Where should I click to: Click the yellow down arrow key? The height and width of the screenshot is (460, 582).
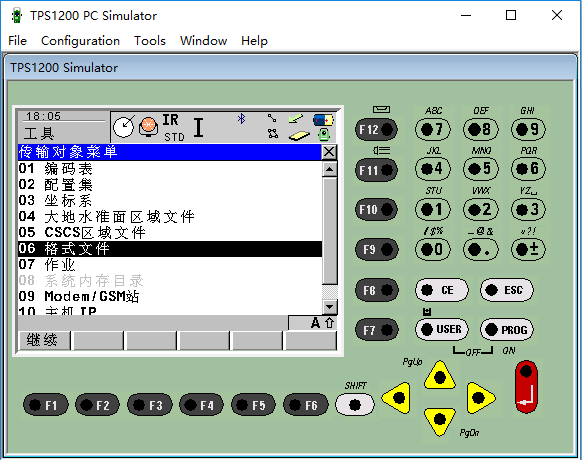[x=439, y=421]
